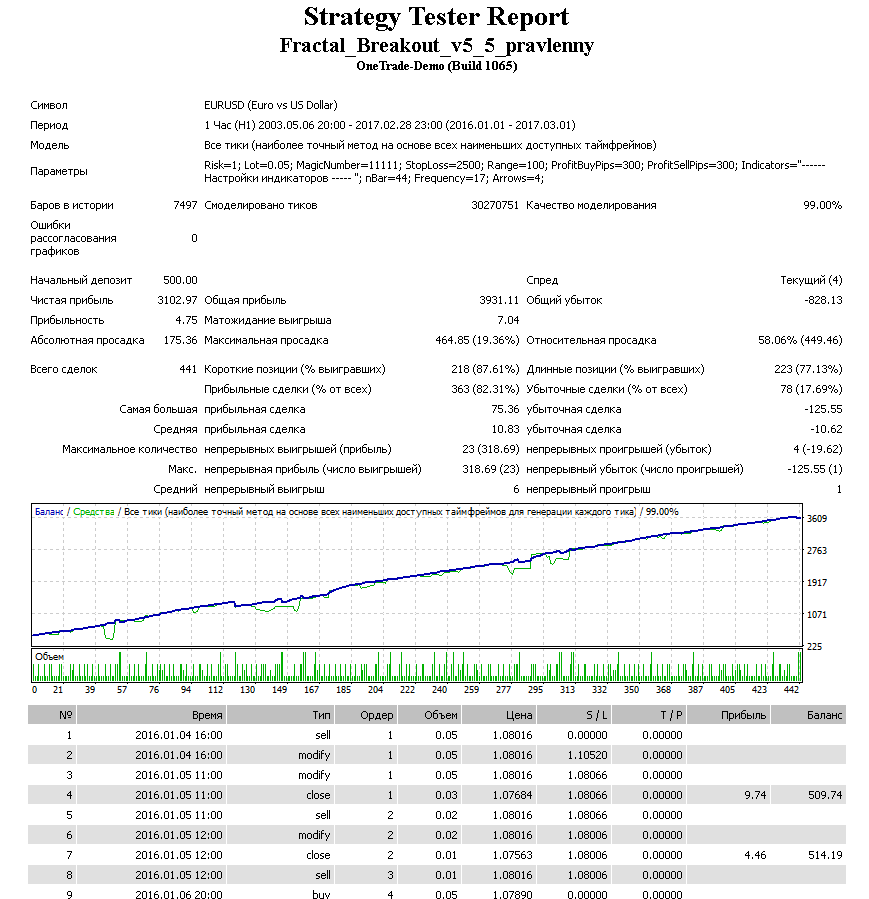Viewport: 869px width, 899px height.
Task: Click the total trades value 441
Action: tap(188, 369)
